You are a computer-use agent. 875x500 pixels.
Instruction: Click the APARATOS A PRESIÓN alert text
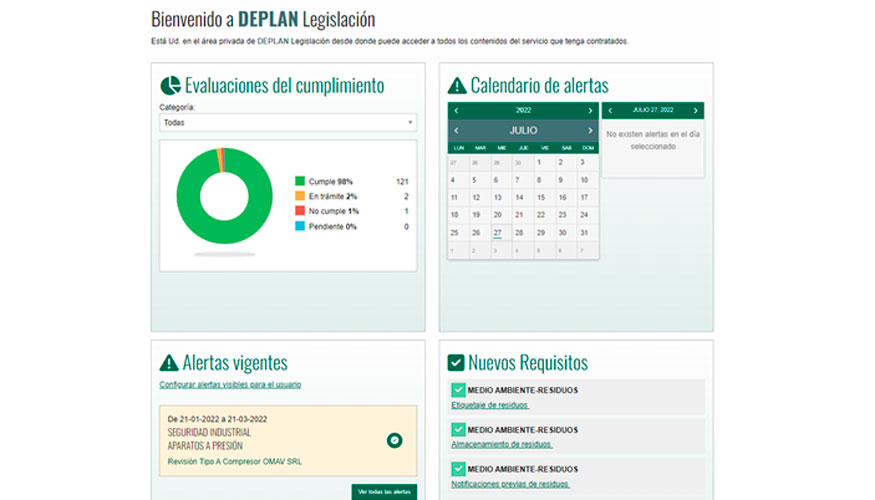pos(205,446)
